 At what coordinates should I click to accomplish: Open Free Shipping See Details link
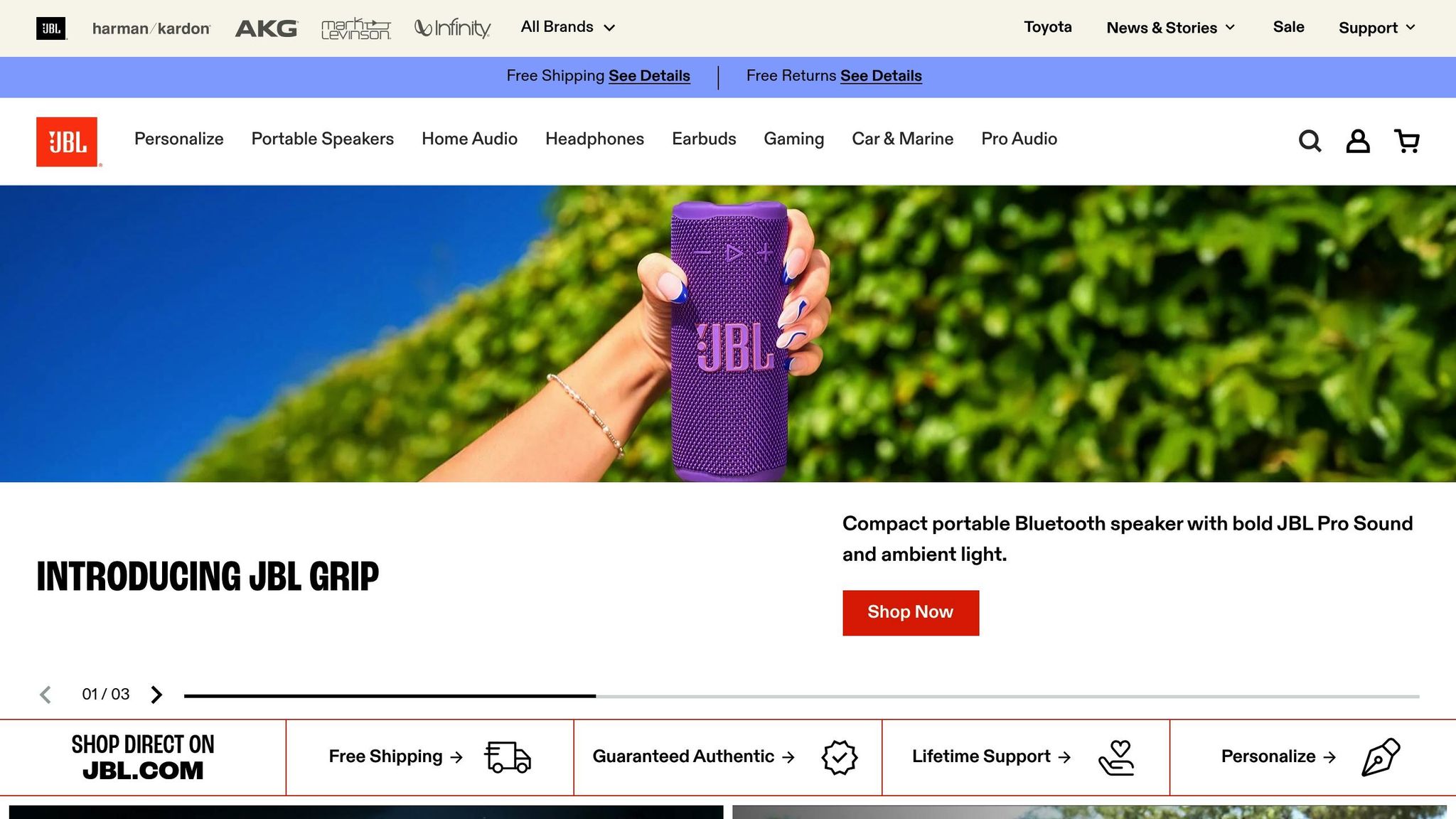[649, 76]
